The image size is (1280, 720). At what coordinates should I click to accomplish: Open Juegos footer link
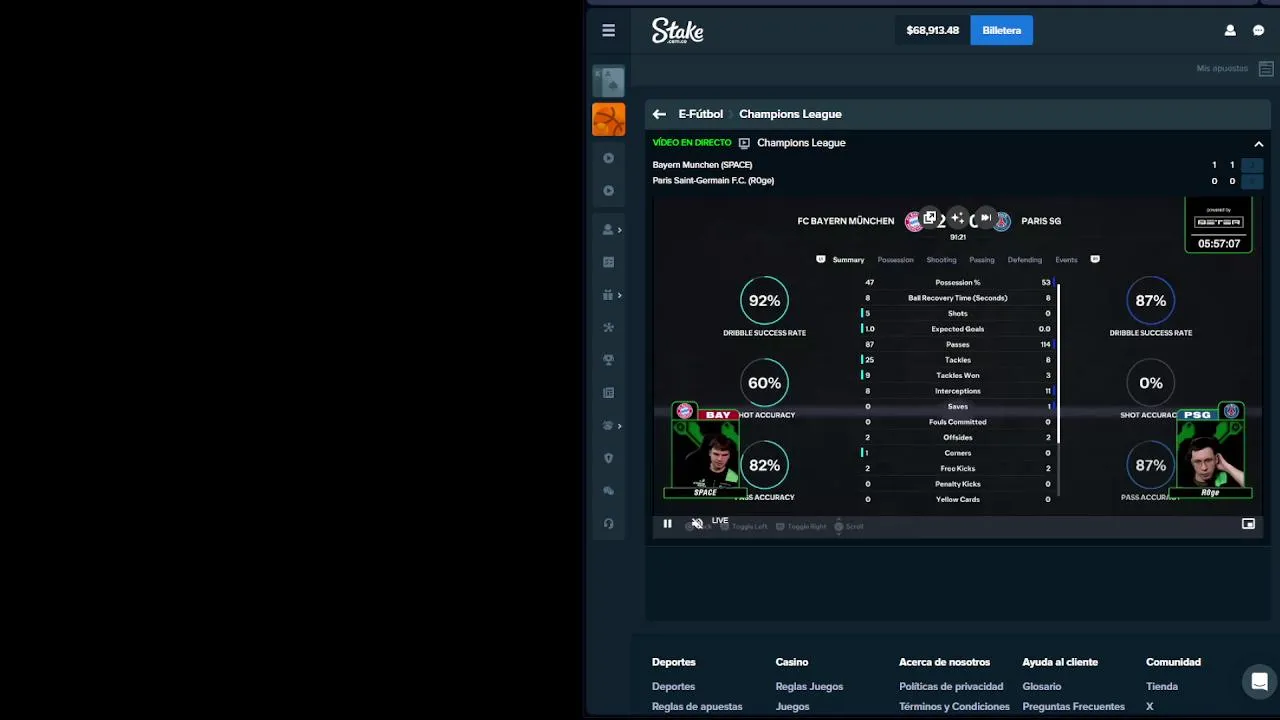[792, 706]
